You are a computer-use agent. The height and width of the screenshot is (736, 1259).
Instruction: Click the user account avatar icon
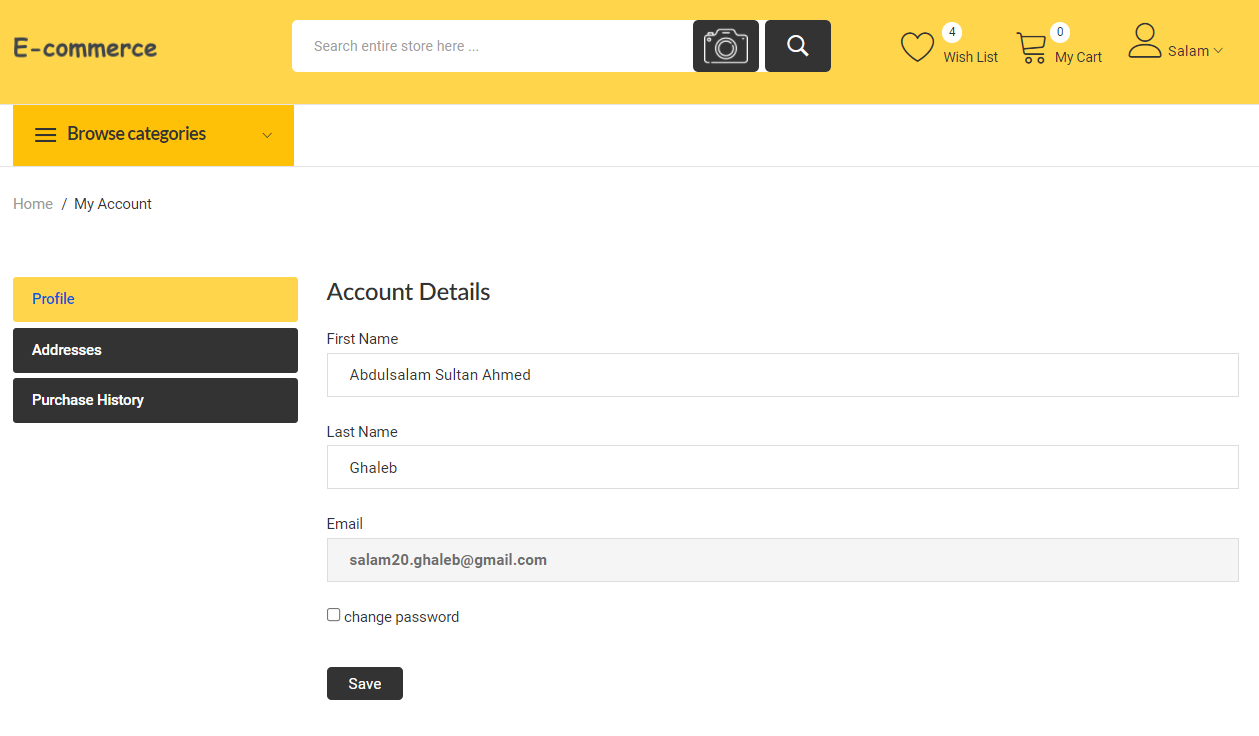pos(1144,40)
